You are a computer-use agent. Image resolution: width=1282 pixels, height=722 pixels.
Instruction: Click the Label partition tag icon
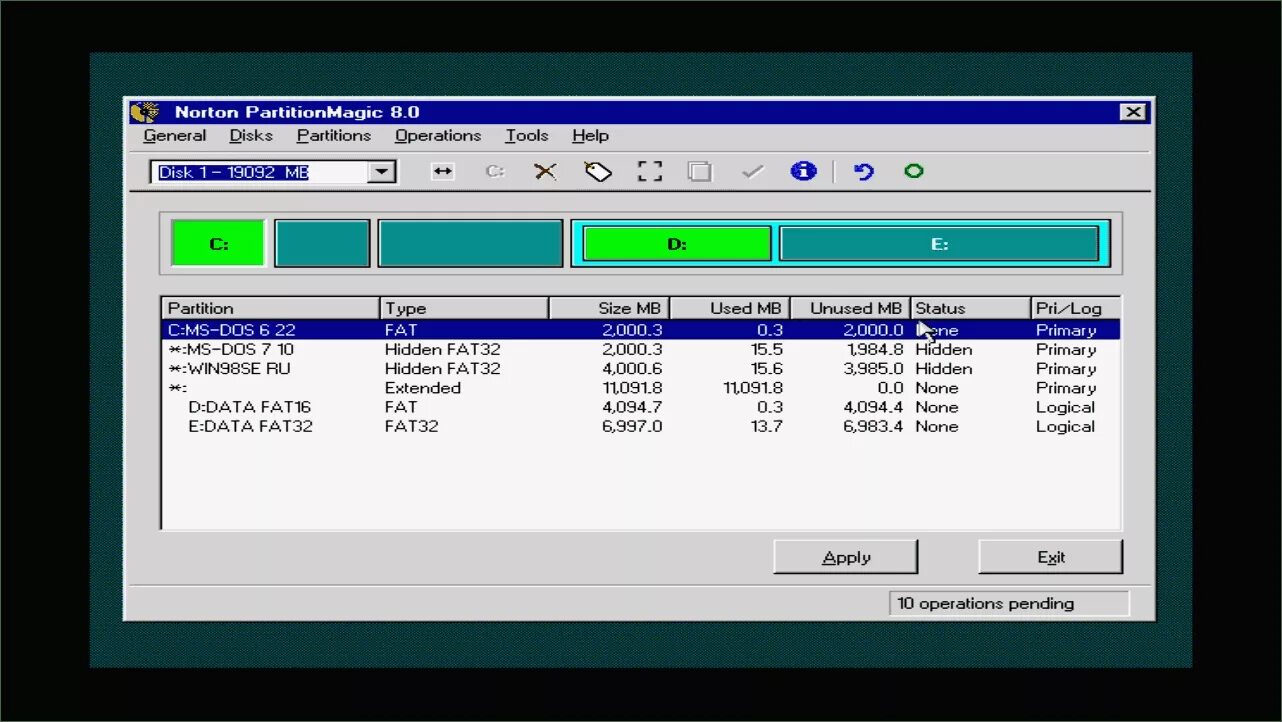tap(598, 172)
